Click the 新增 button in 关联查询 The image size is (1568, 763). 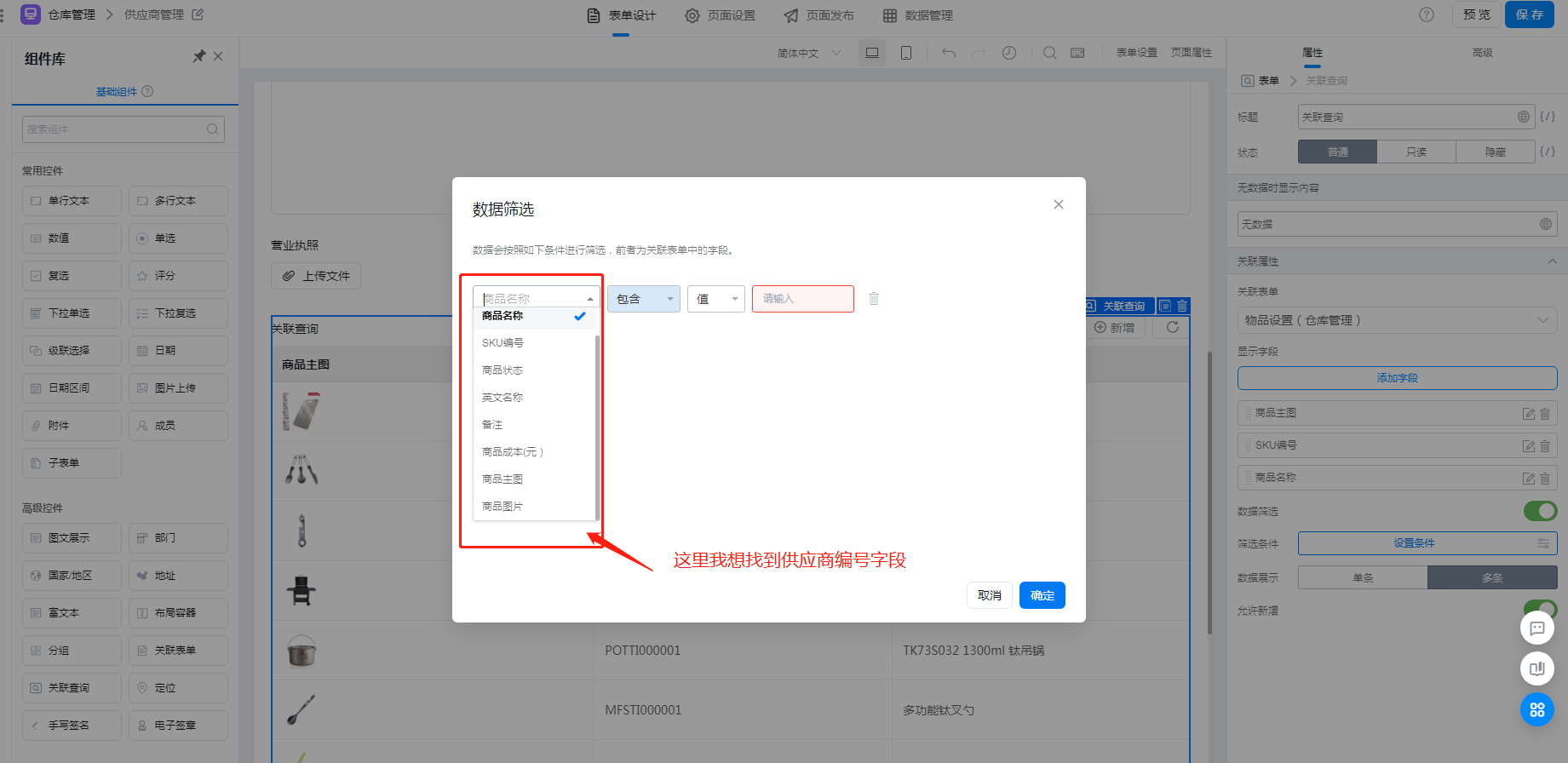1115,327
